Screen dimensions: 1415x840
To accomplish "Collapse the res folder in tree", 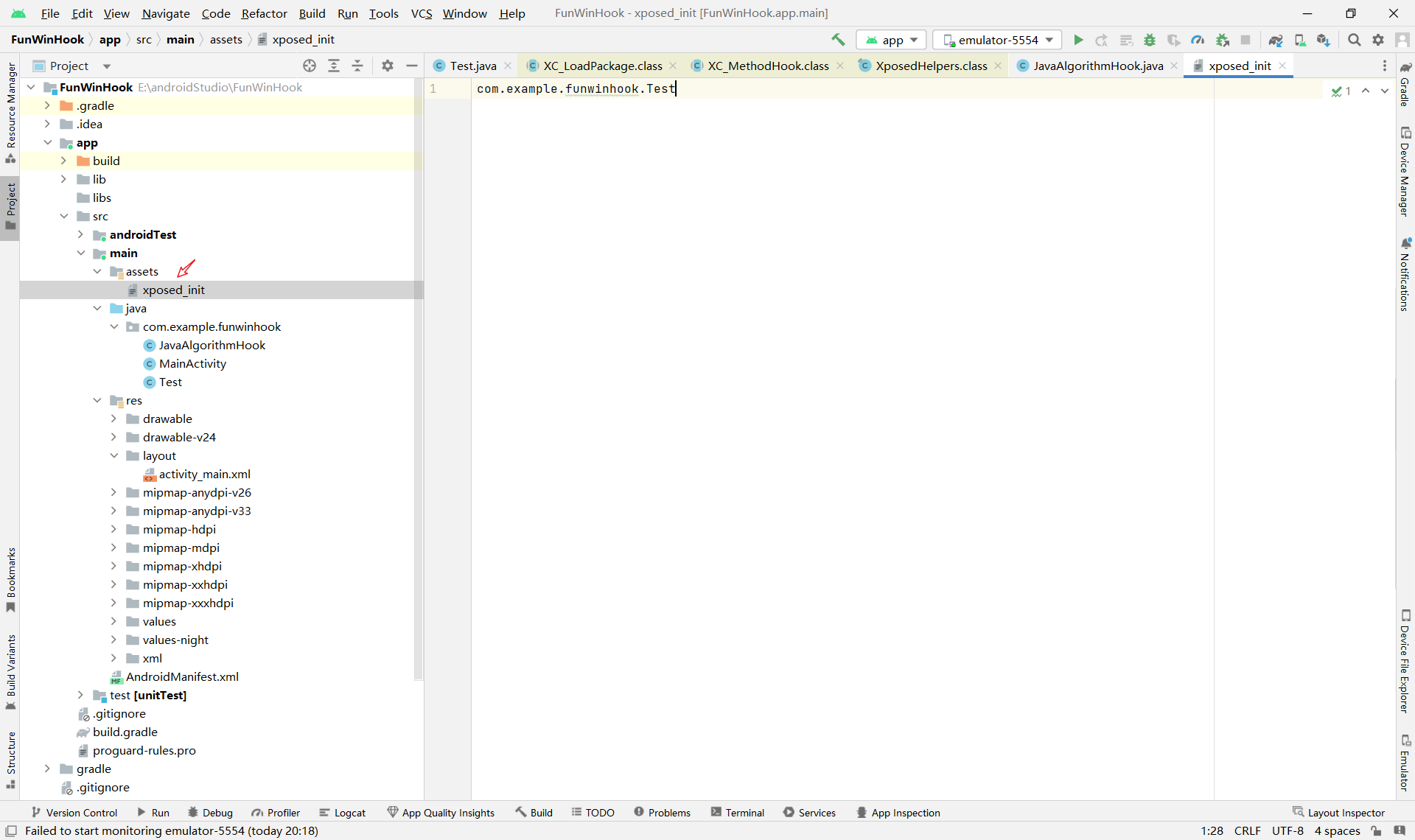I will pos(97,400).
